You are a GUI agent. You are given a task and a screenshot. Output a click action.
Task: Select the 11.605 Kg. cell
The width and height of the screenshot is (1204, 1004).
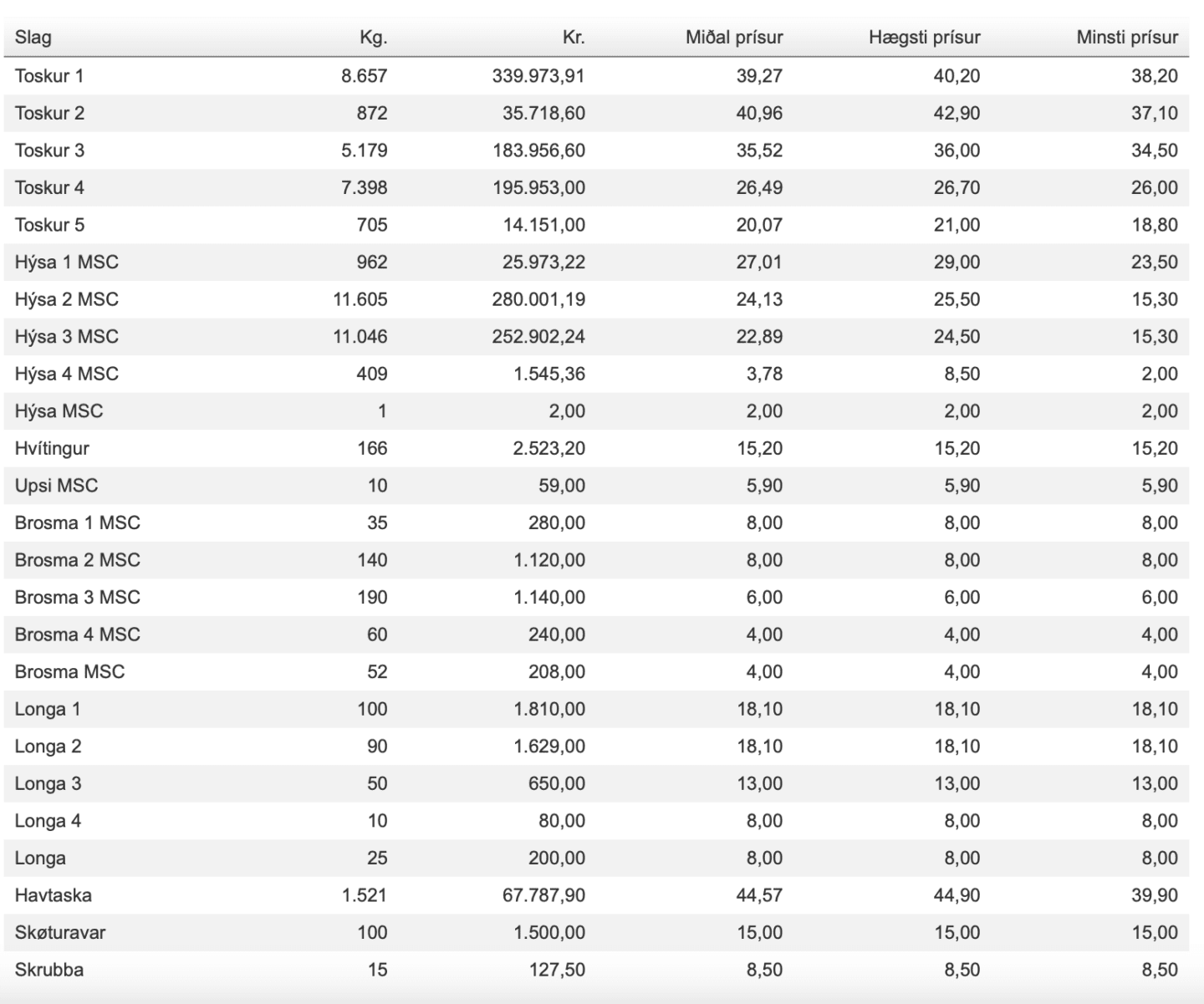point(360,299)
